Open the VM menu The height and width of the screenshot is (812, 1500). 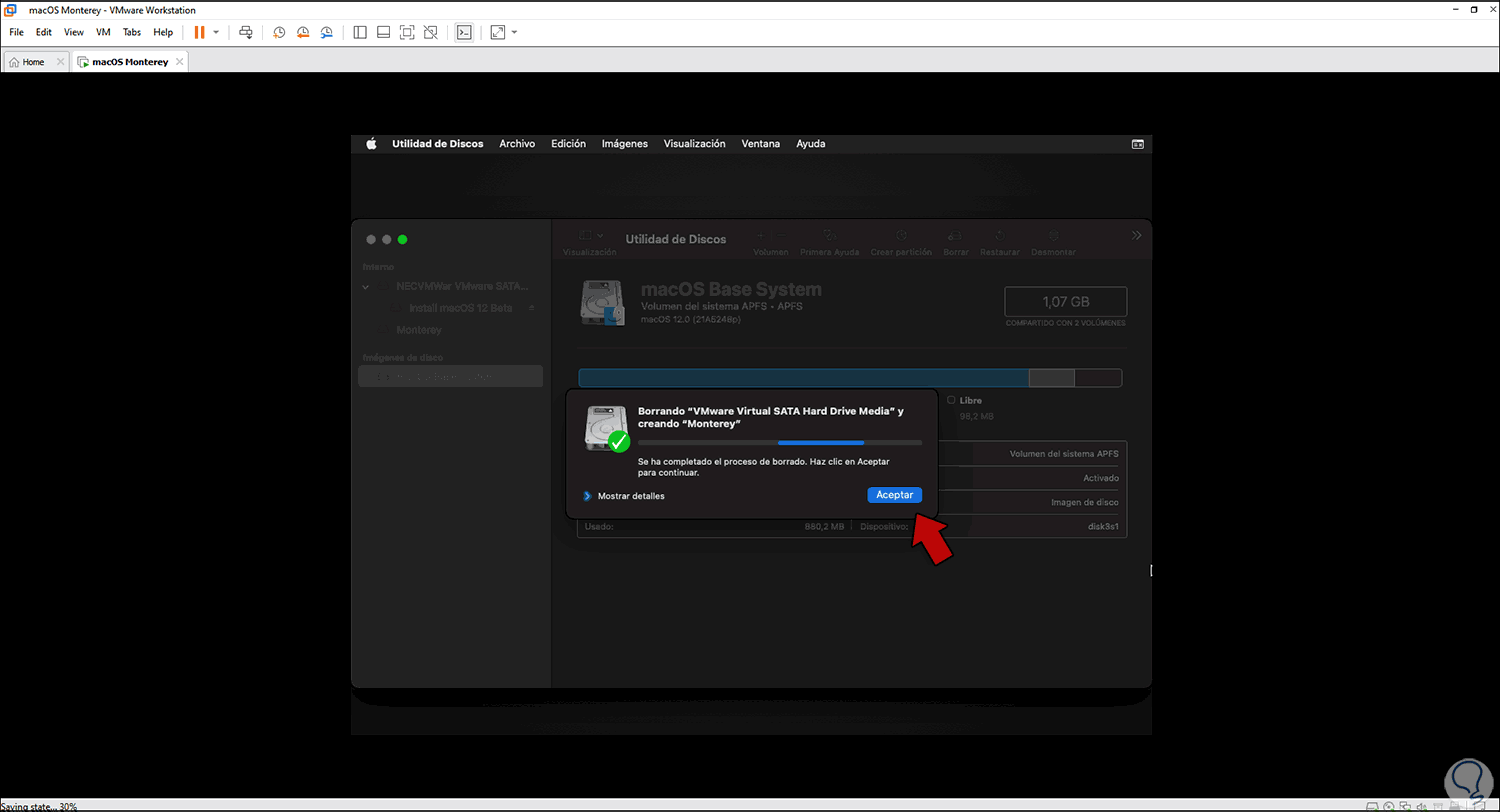pyautogui.click(x=103, y=32)
